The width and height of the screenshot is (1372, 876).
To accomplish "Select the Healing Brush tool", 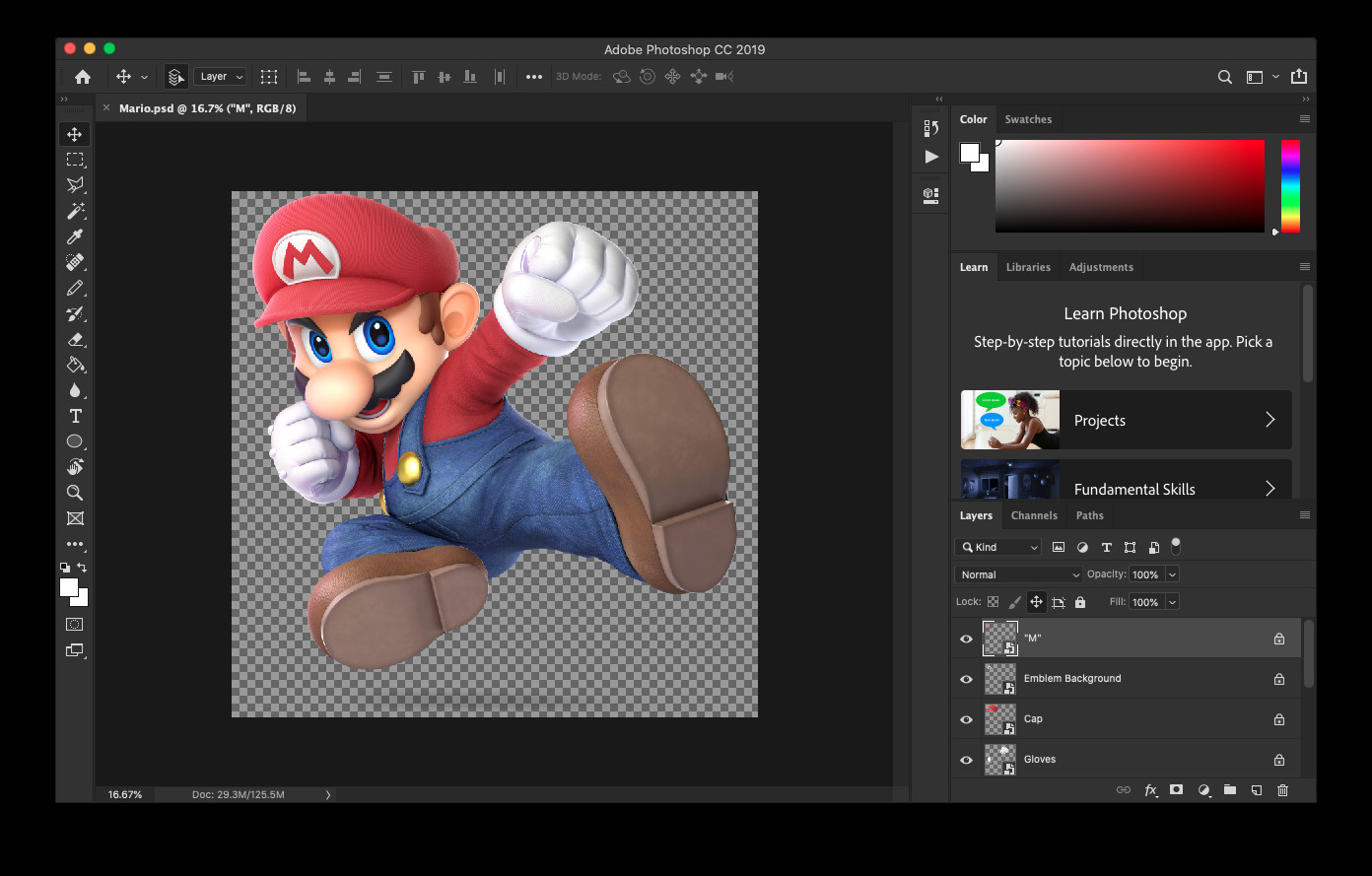I will click(x=74, y=262).
